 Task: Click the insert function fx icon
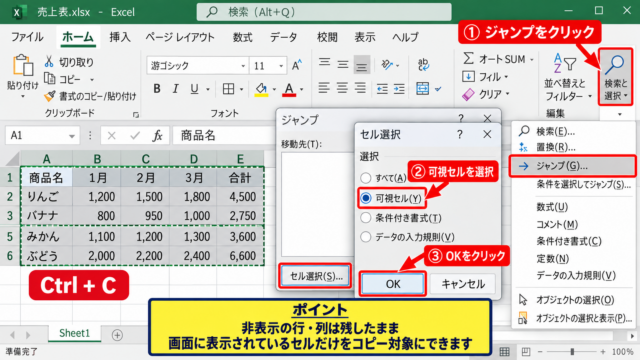click(158, 136)
